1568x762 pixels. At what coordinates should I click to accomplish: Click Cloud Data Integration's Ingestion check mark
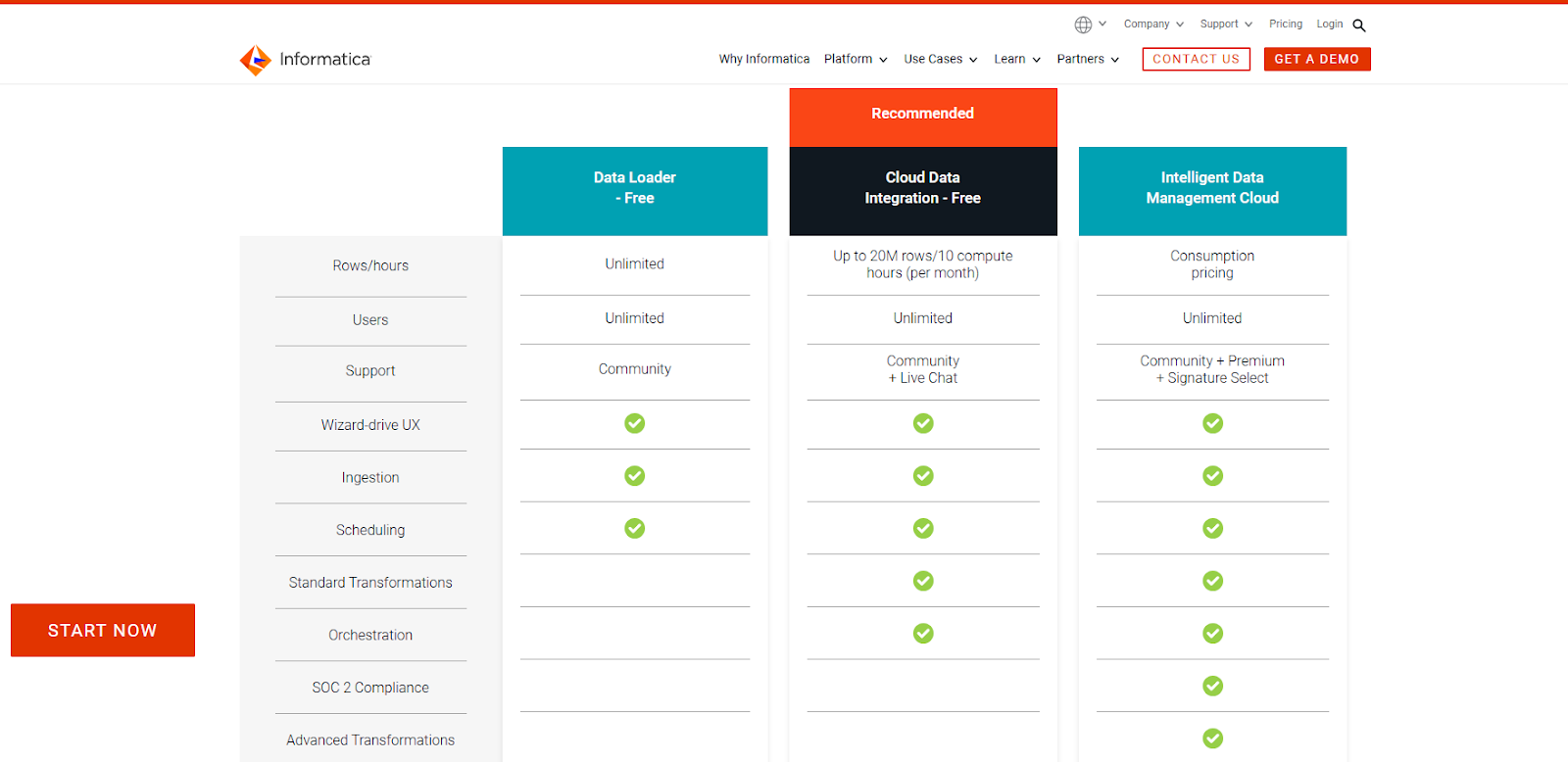923,476
